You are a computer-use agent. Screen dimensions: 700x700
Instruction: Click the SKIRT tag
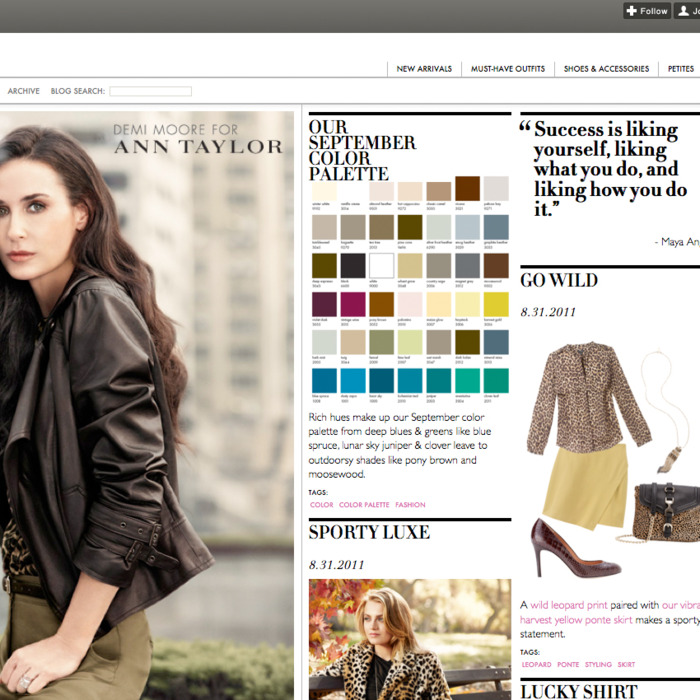(x=626, y=665)
